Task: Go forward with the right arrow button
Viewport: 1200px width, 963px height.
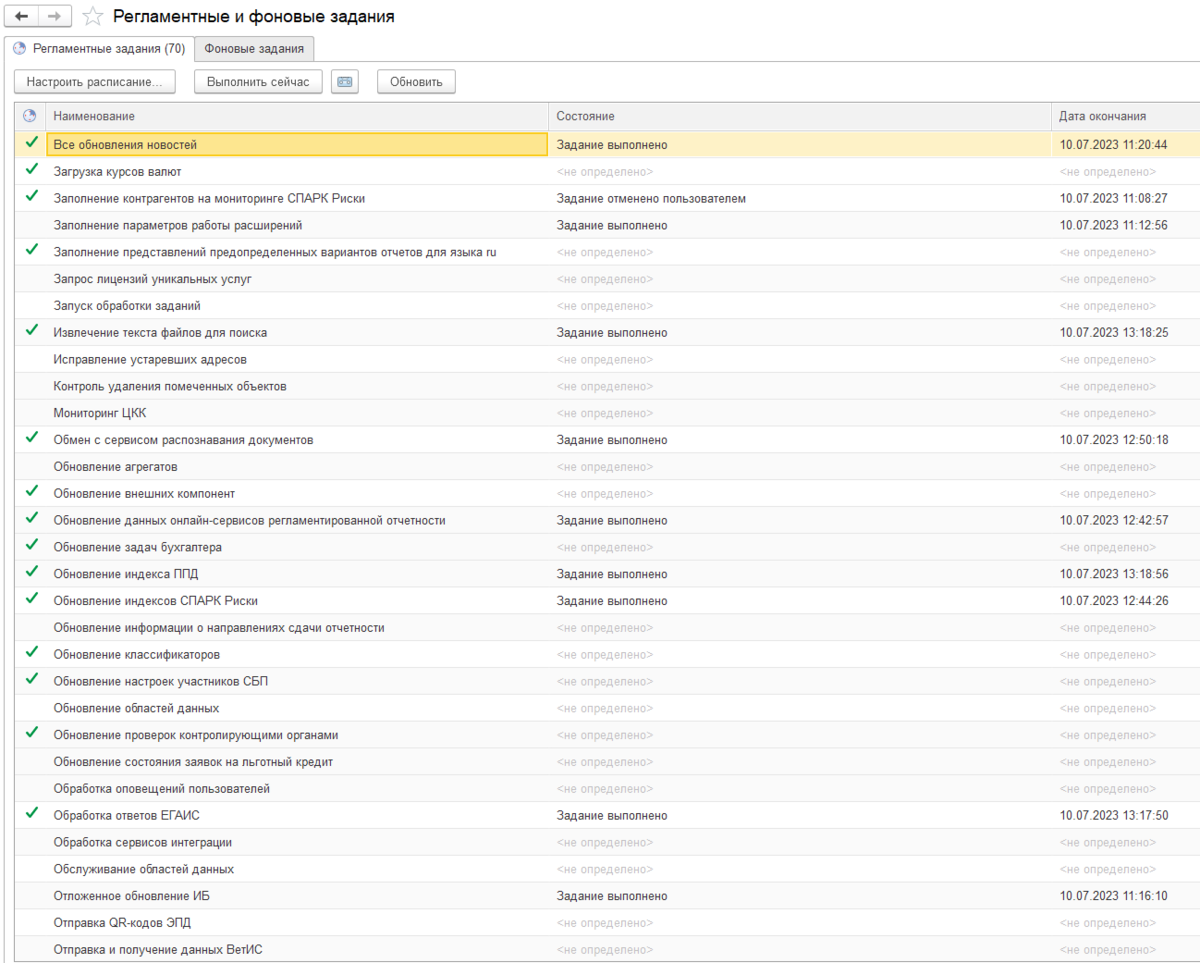Action: (54, 16)
